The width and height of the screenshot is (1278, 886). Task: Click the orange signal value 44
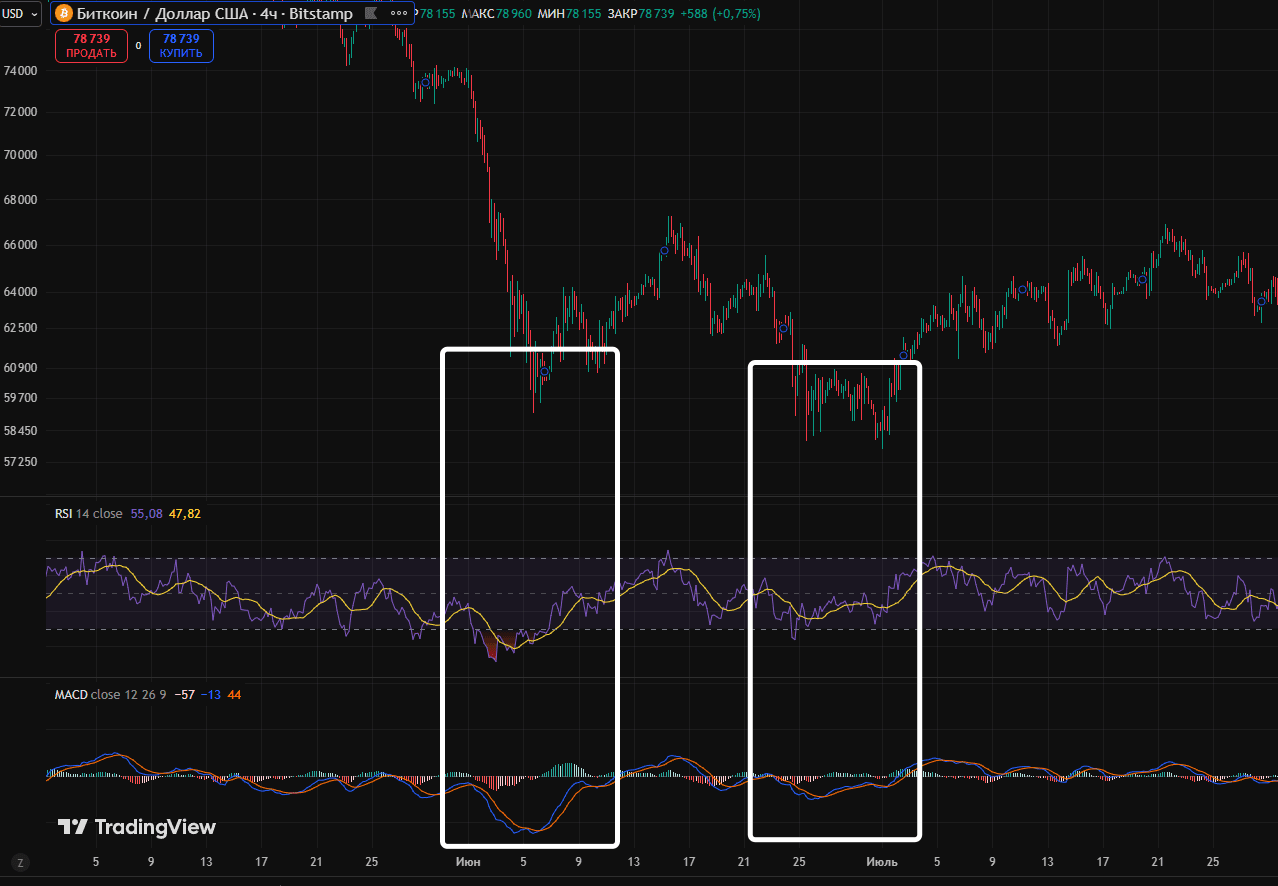point(234,694)
